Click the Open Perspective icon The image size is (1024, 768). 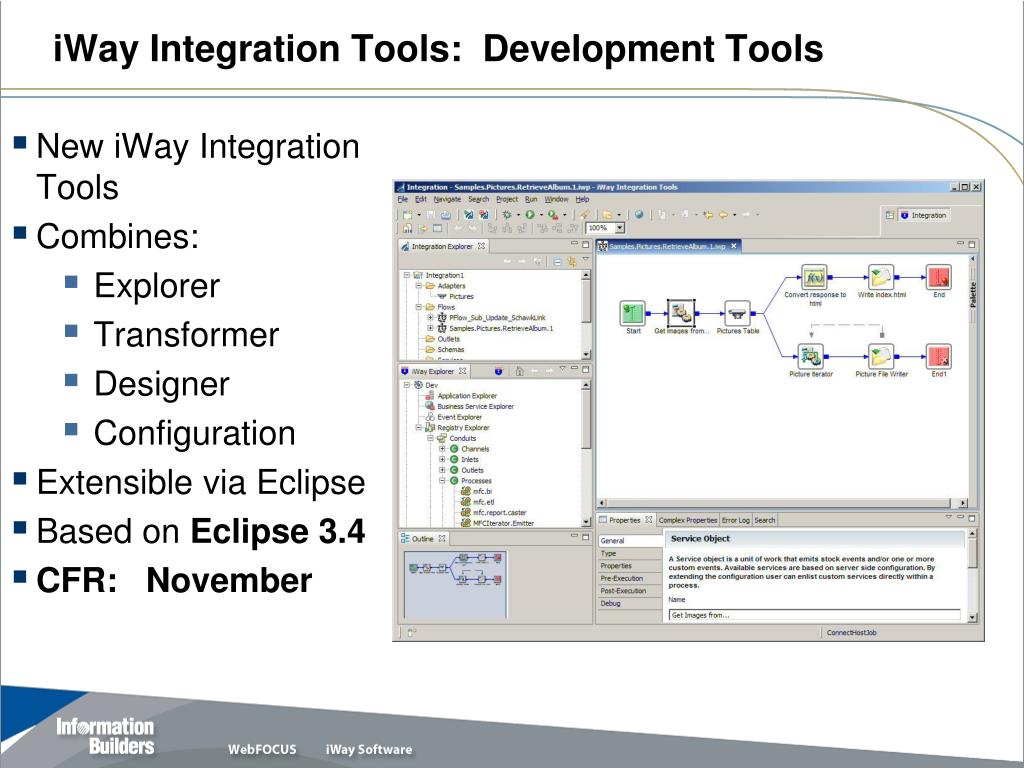coord(889,215)
